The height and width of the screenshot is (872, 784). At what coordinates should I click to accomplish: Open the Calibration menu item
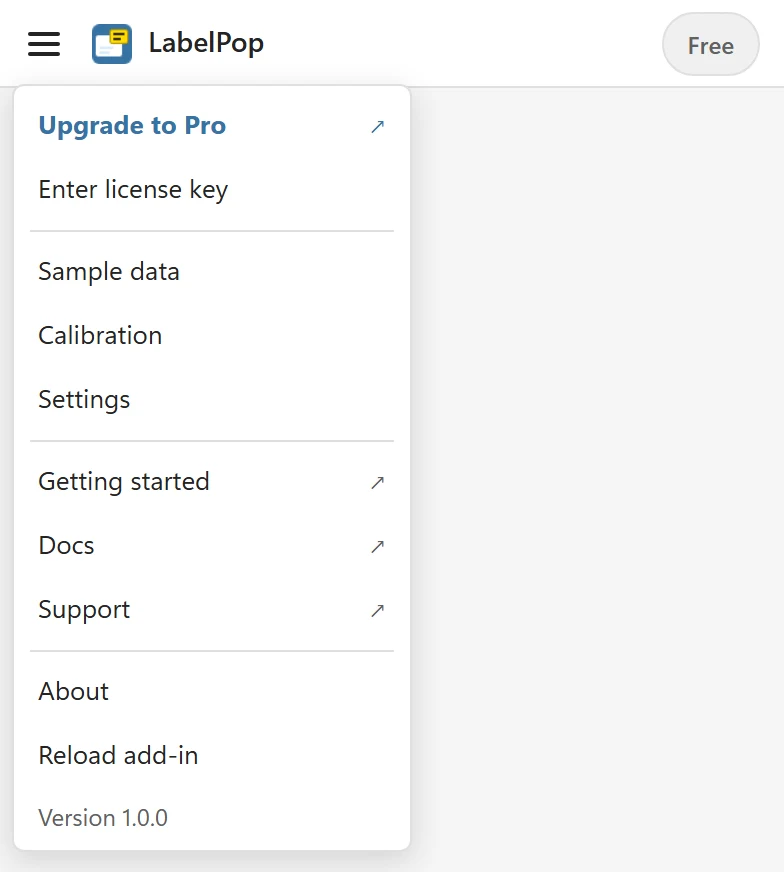coord(212,336)
